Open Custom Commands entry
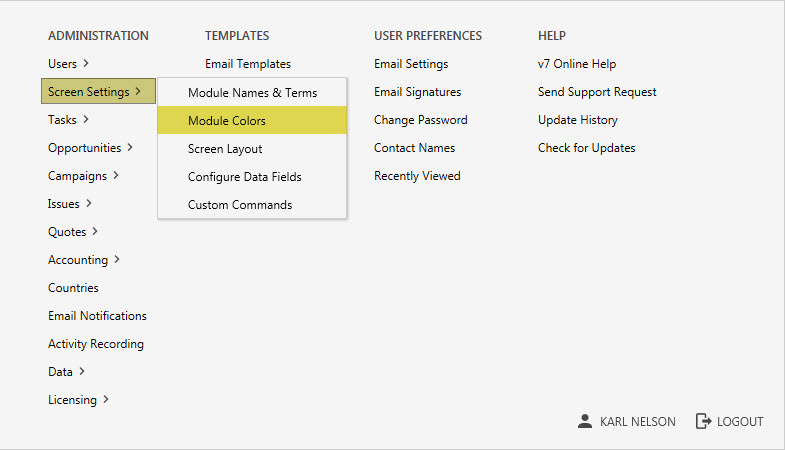785x450 pixels. coord(240,205)
